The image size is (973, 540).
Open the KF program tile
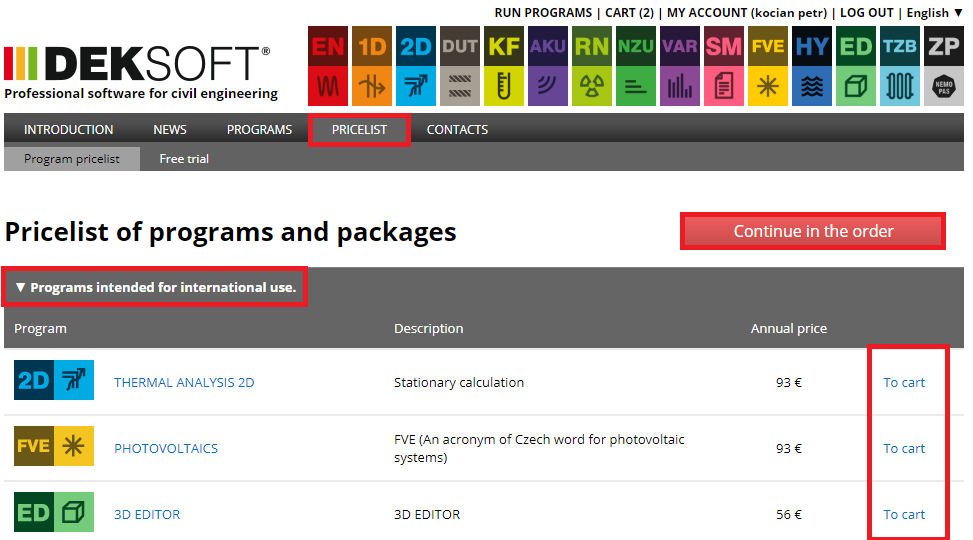tap(504, 66)
